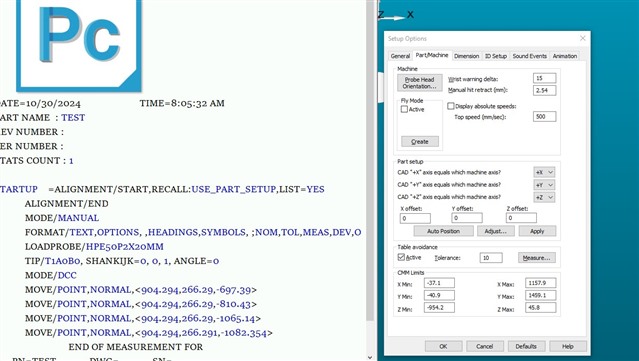The image size is (639, 361).
Task: Open the CAD +Y axis dropdown
Action: [x=544, y=185]
